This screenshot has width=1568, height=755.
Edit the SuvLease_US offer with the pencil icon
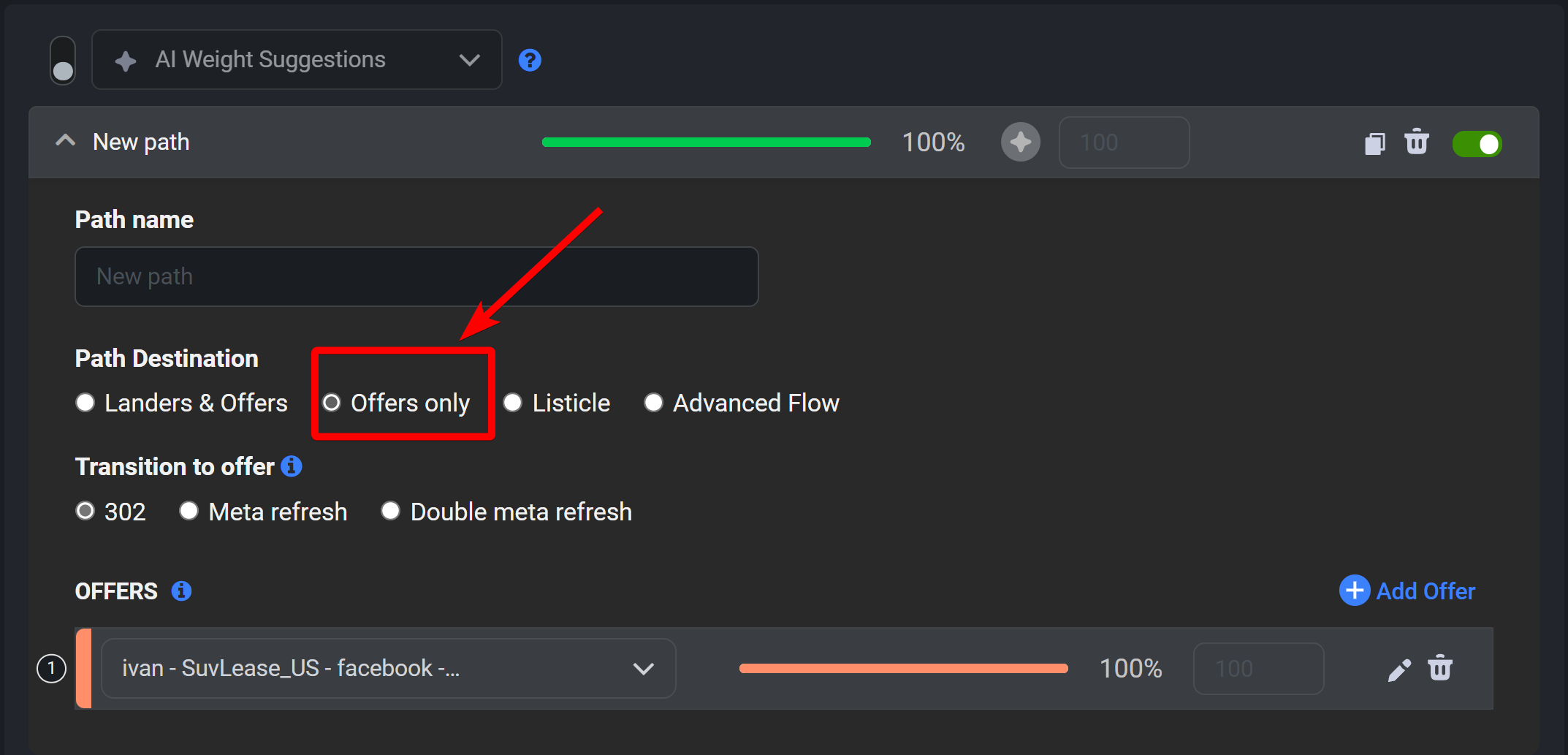coord(1399,669)
